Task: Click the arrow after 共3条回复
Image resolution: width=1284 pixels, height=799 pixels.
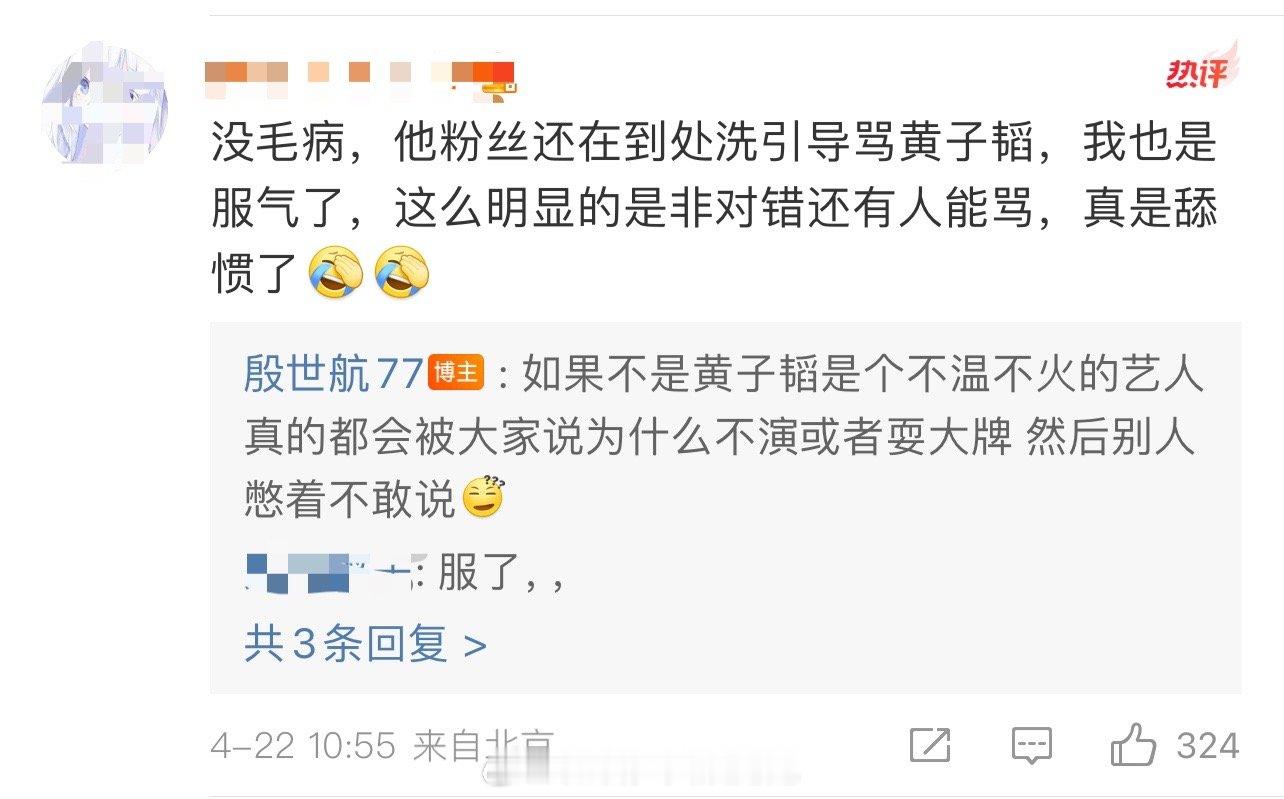Action: pyautogui.click(x=476, y=646)
